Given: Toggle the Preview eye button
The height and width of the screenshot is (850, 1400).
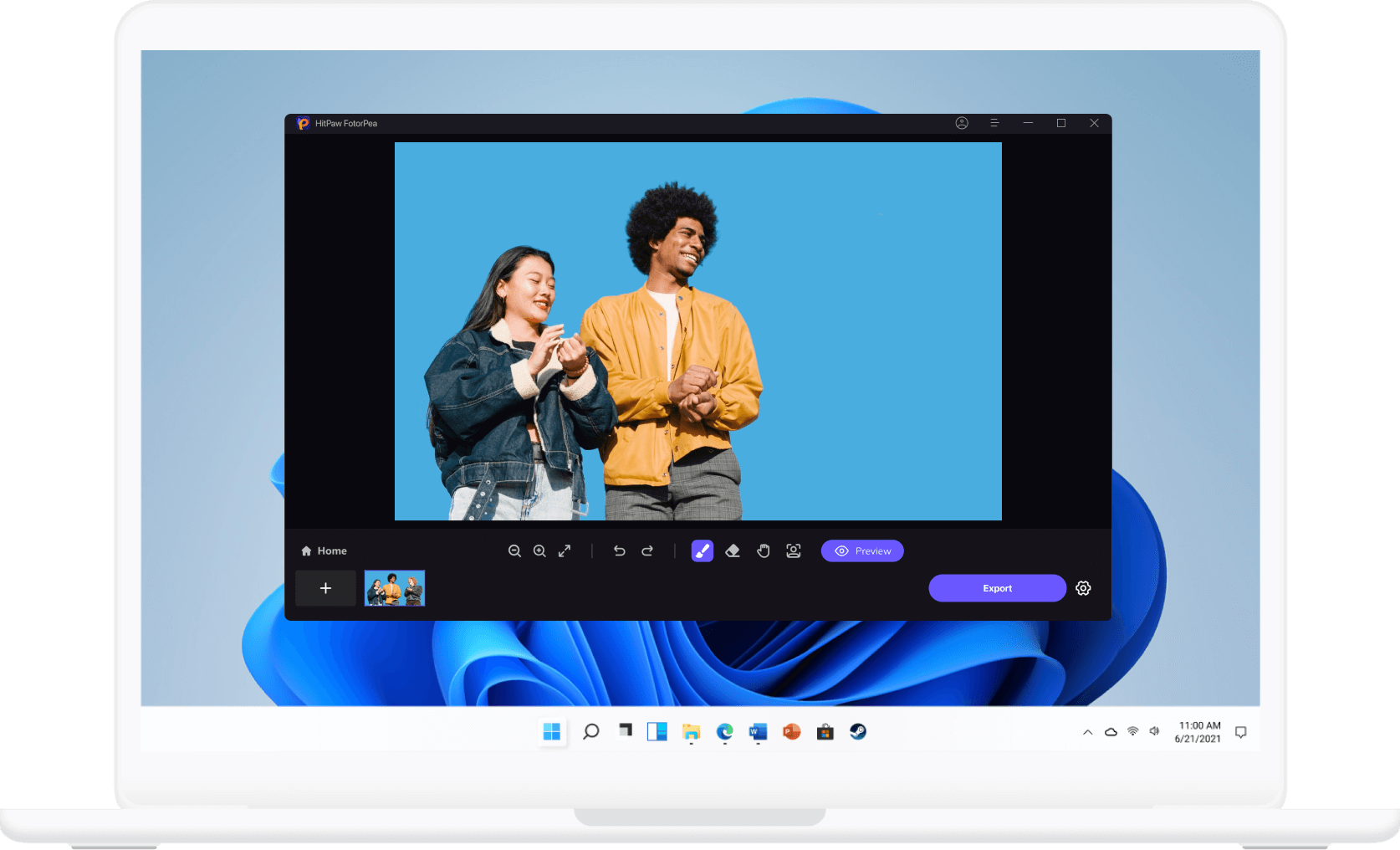Looking at the screenshot, I should (x=861, y=550).
